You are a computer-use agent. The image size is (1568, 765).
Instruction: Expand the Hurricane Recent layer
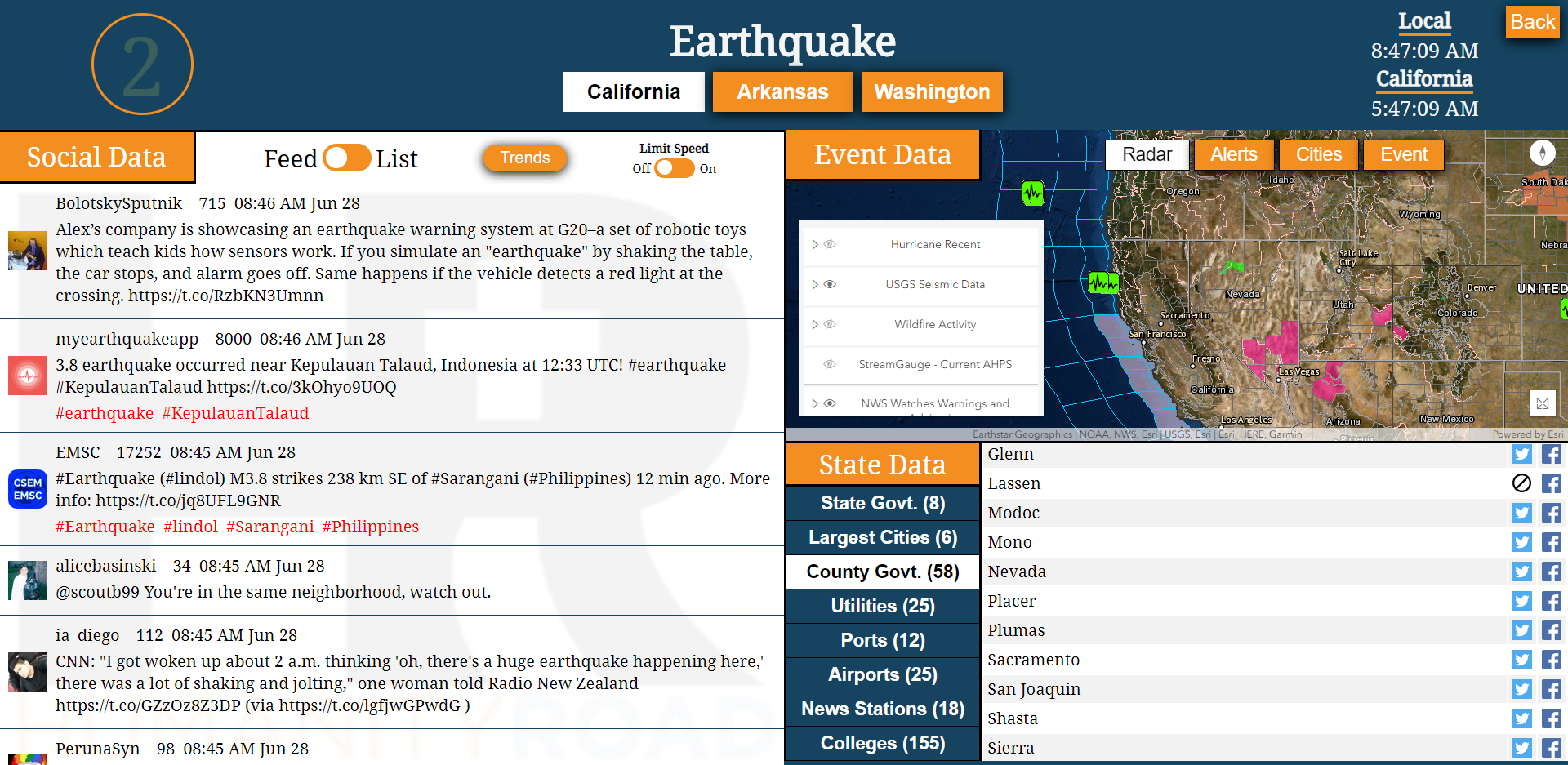click(814, 244)
